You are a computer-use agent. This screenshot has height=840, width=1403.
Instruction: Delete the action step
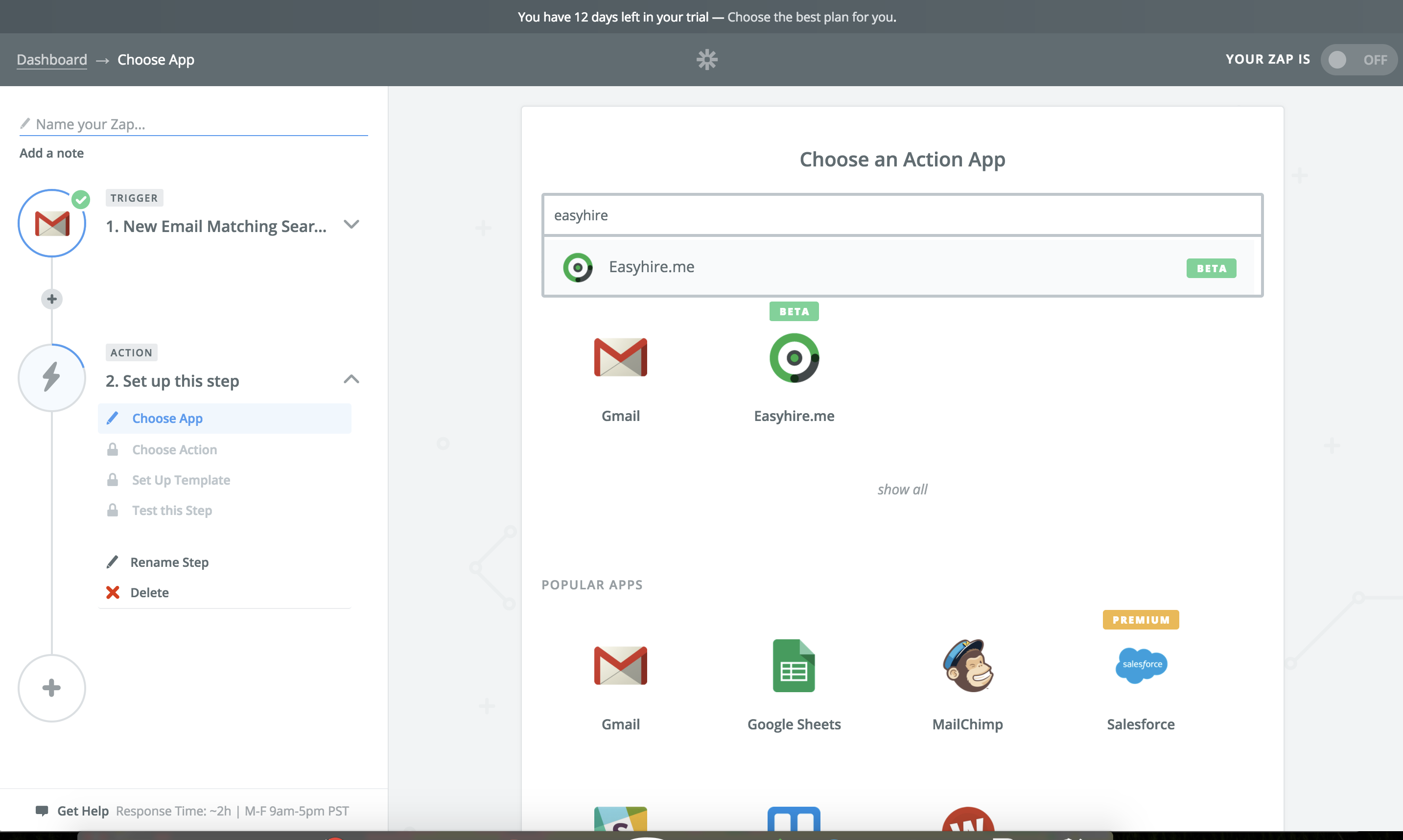(x=149, y=593)
